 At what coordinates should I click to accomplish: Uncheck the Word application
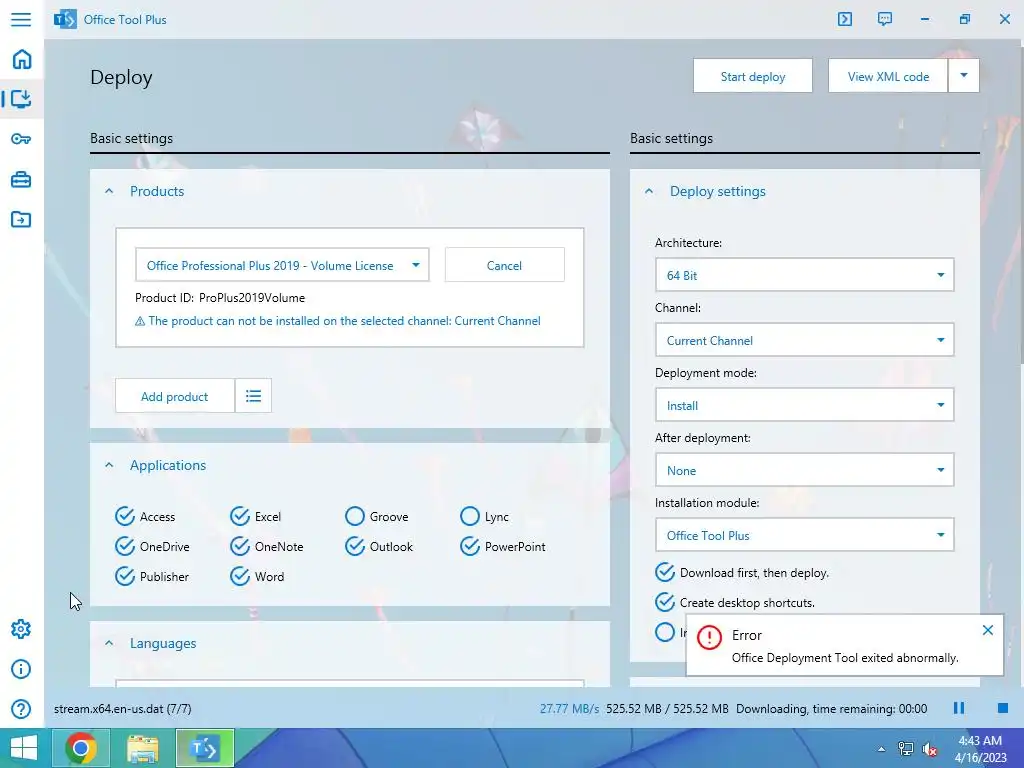pos(240,577)
